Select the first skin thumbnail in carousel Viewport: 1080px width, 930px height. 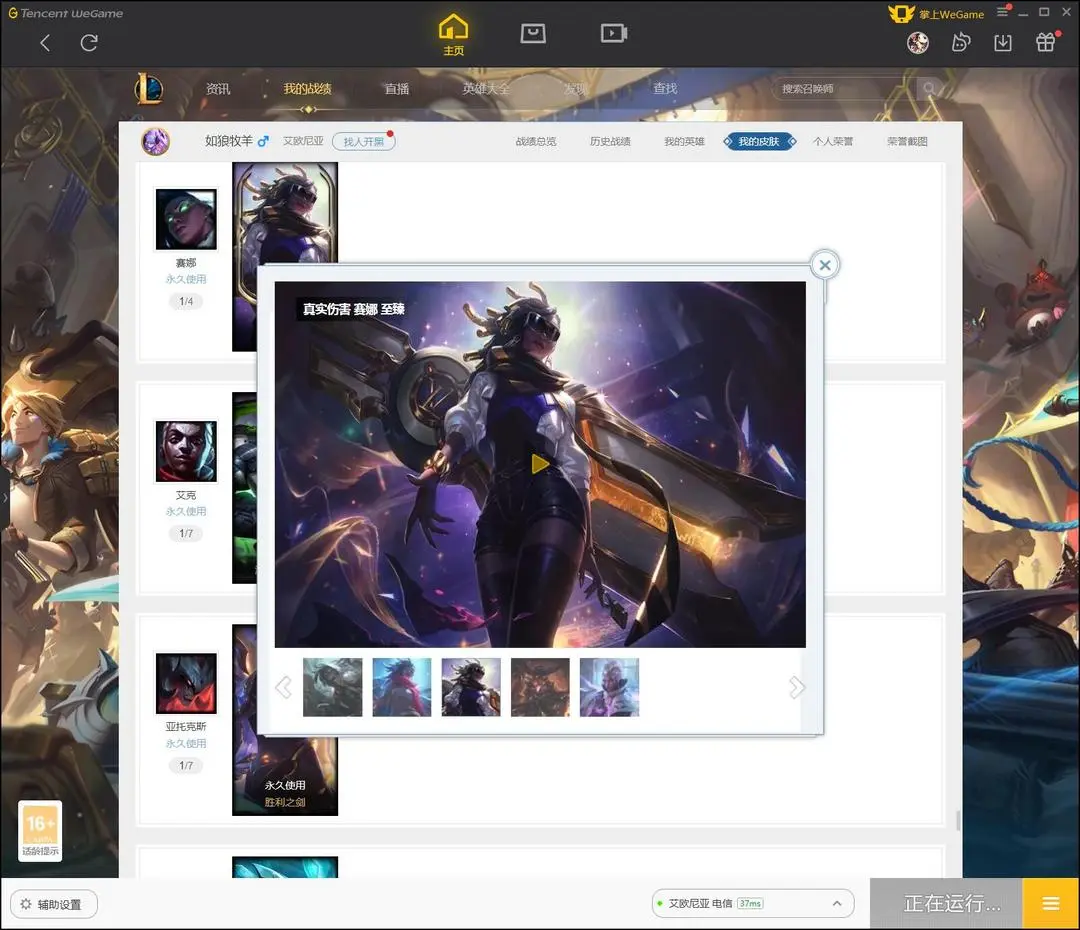coord(333,687)
